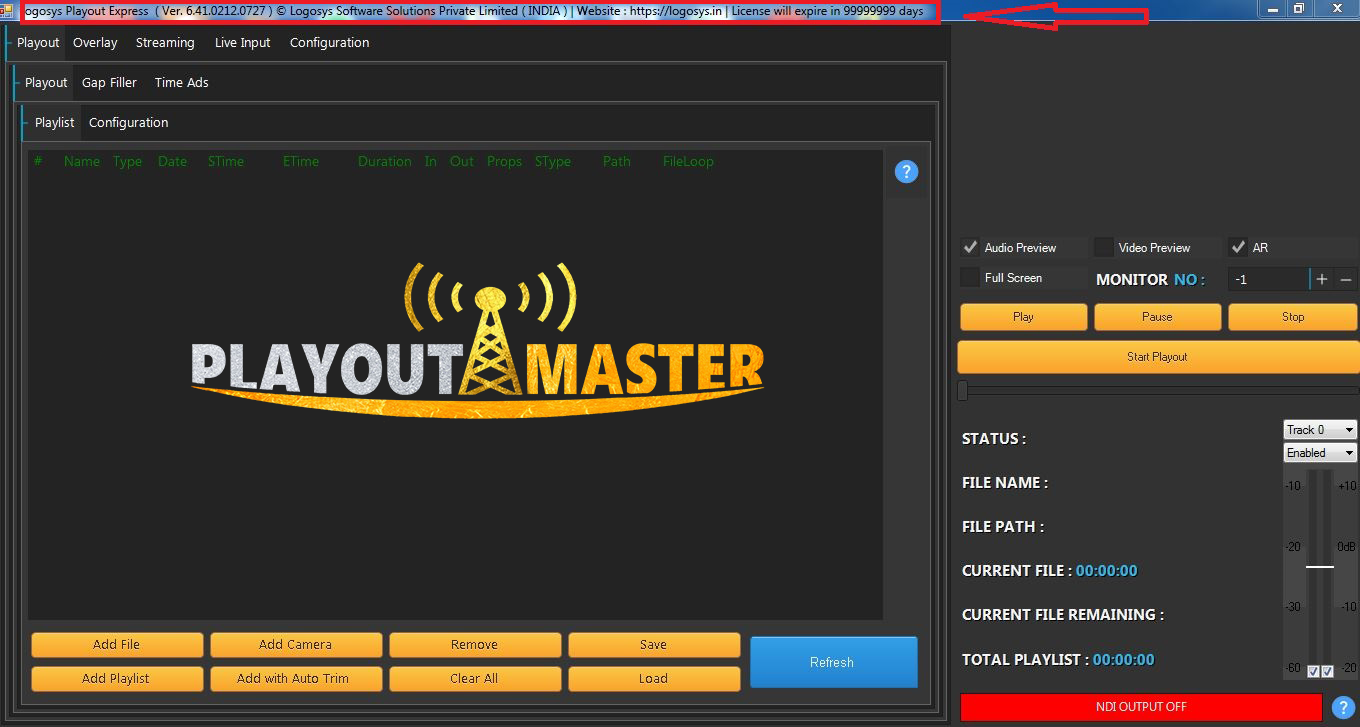Switch to the Overlay tab
The image size is (1360, 727).
point(95,43)
